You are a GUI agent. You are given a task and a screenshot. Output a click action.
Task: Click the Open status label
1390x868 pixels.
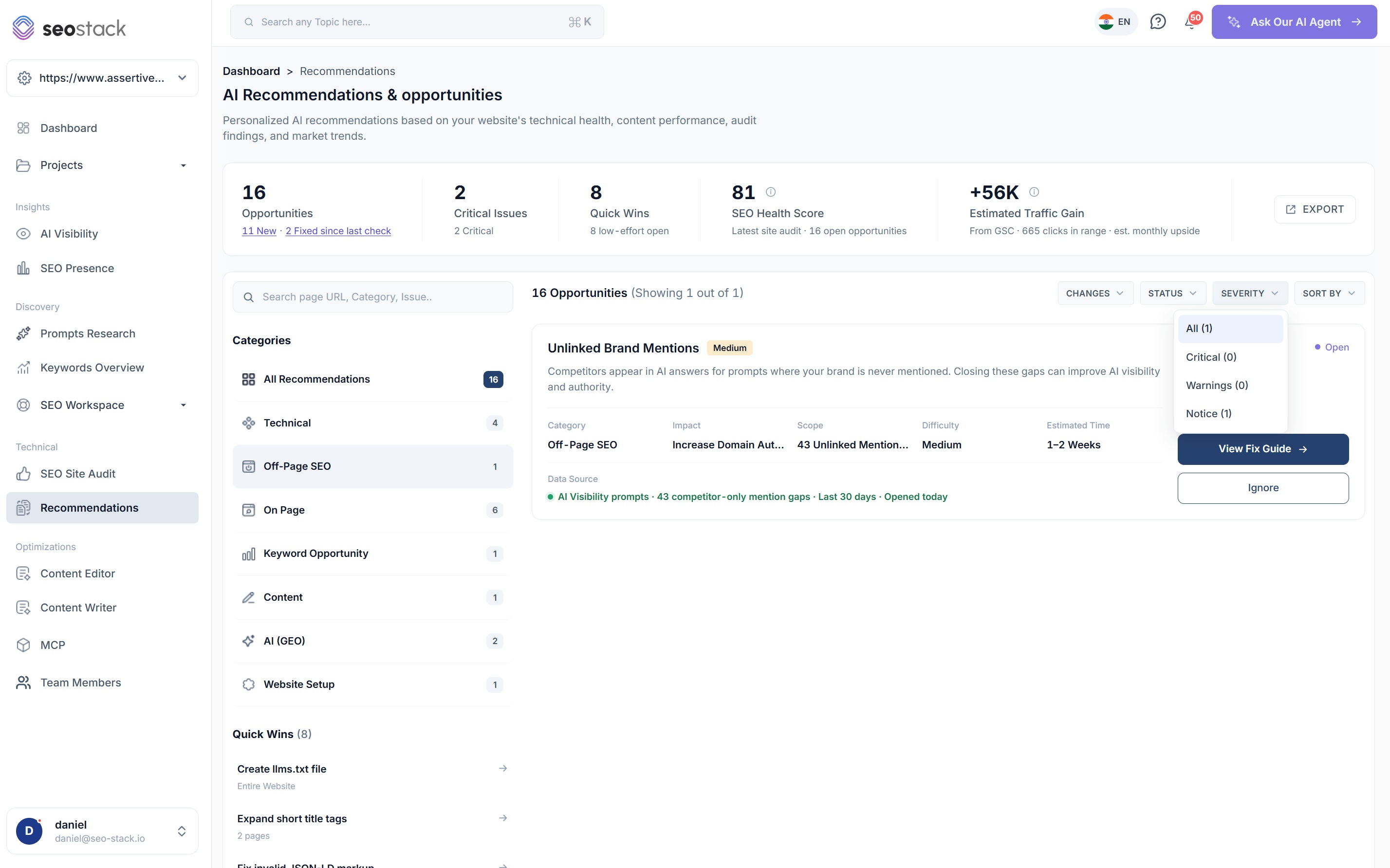tap(1332, 347)
